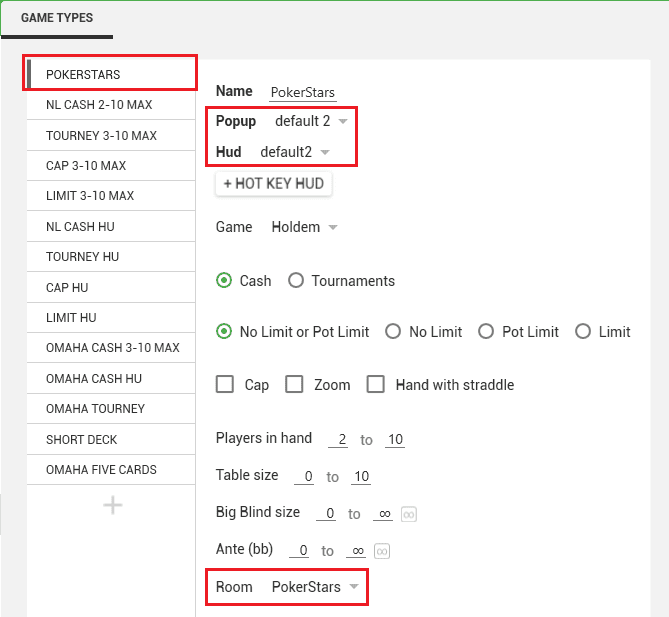Edit Players in hand minimum value 2

point(338,439)
